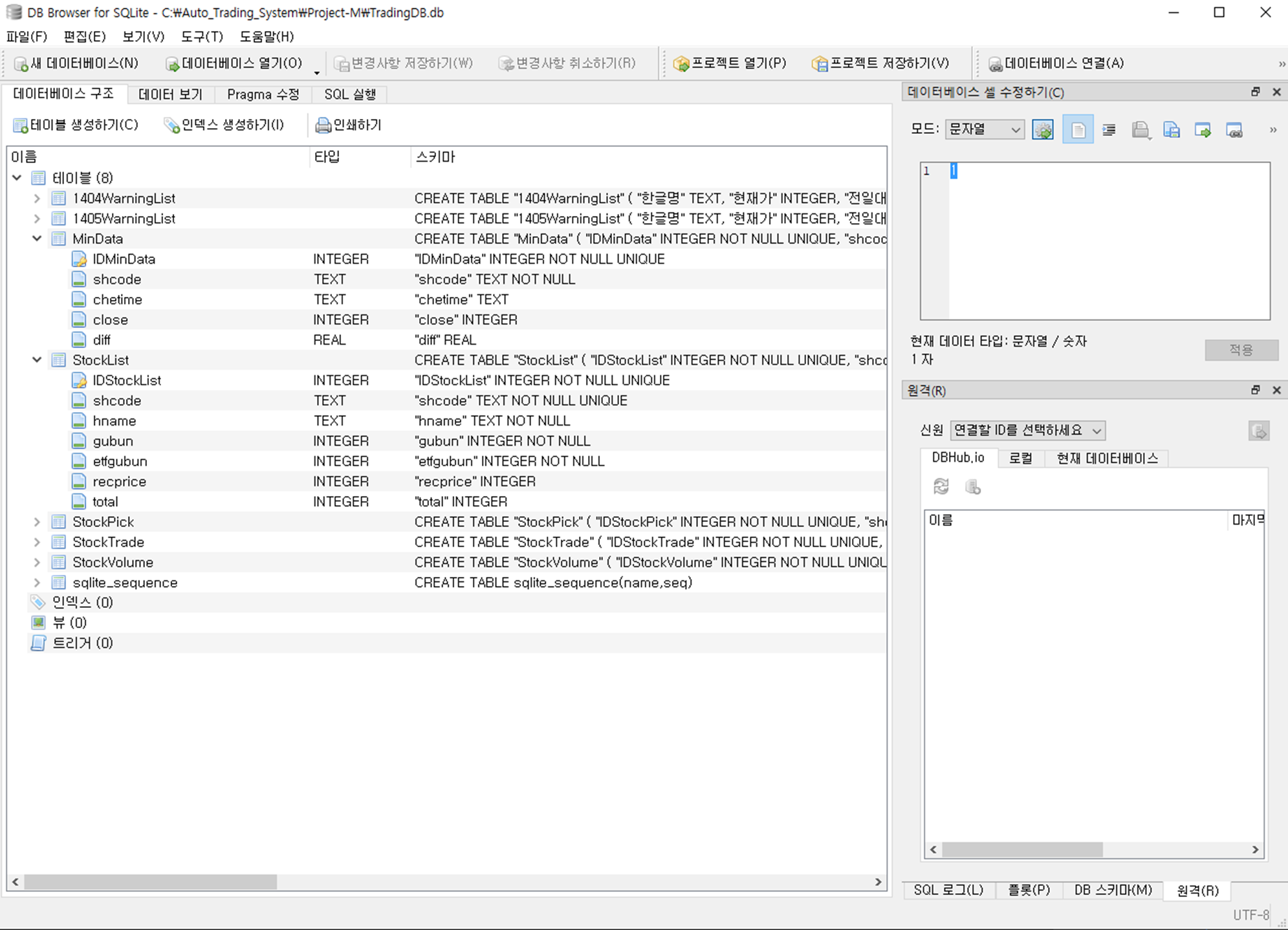Viewport: 1288px width, 930px height.
Task: Select the DB 스키마(M) bottom tab
Action: point(1112,890)
